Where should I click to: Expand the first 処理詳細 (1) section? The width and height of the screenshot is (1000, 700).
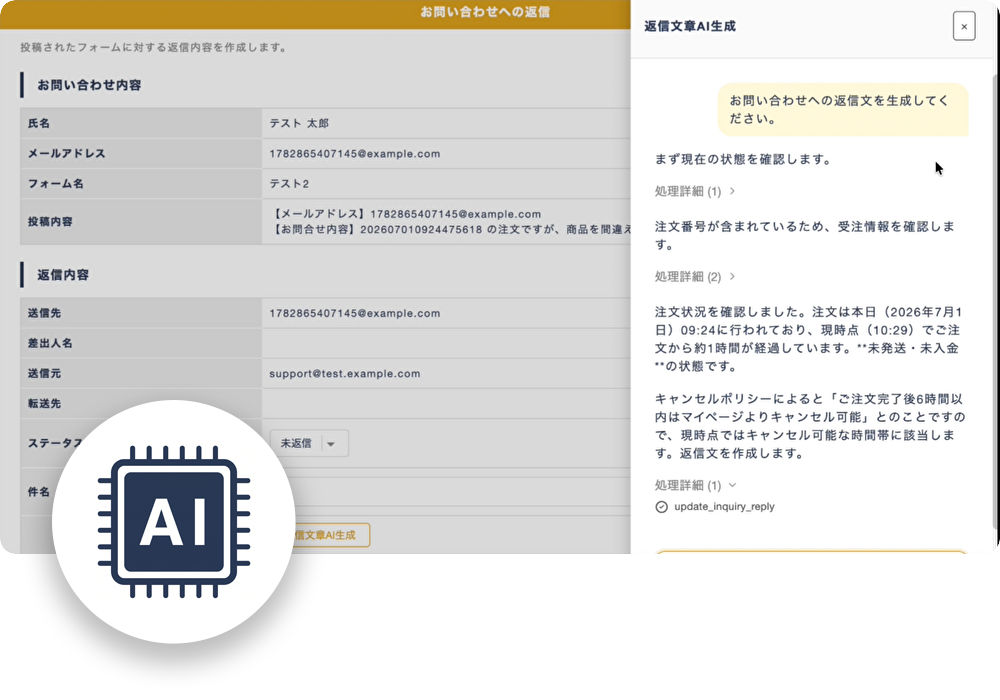click(x=695, y=191)
